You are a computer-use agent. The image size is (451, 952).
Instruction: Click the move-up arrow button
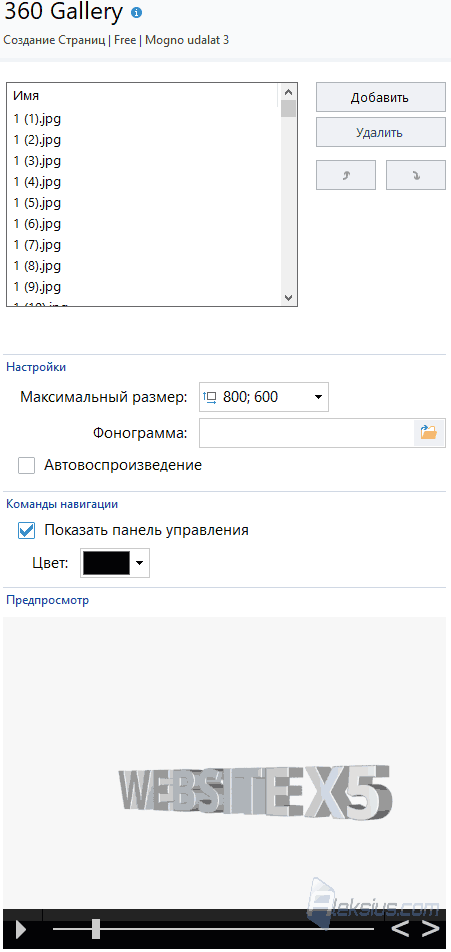[346, 175]
